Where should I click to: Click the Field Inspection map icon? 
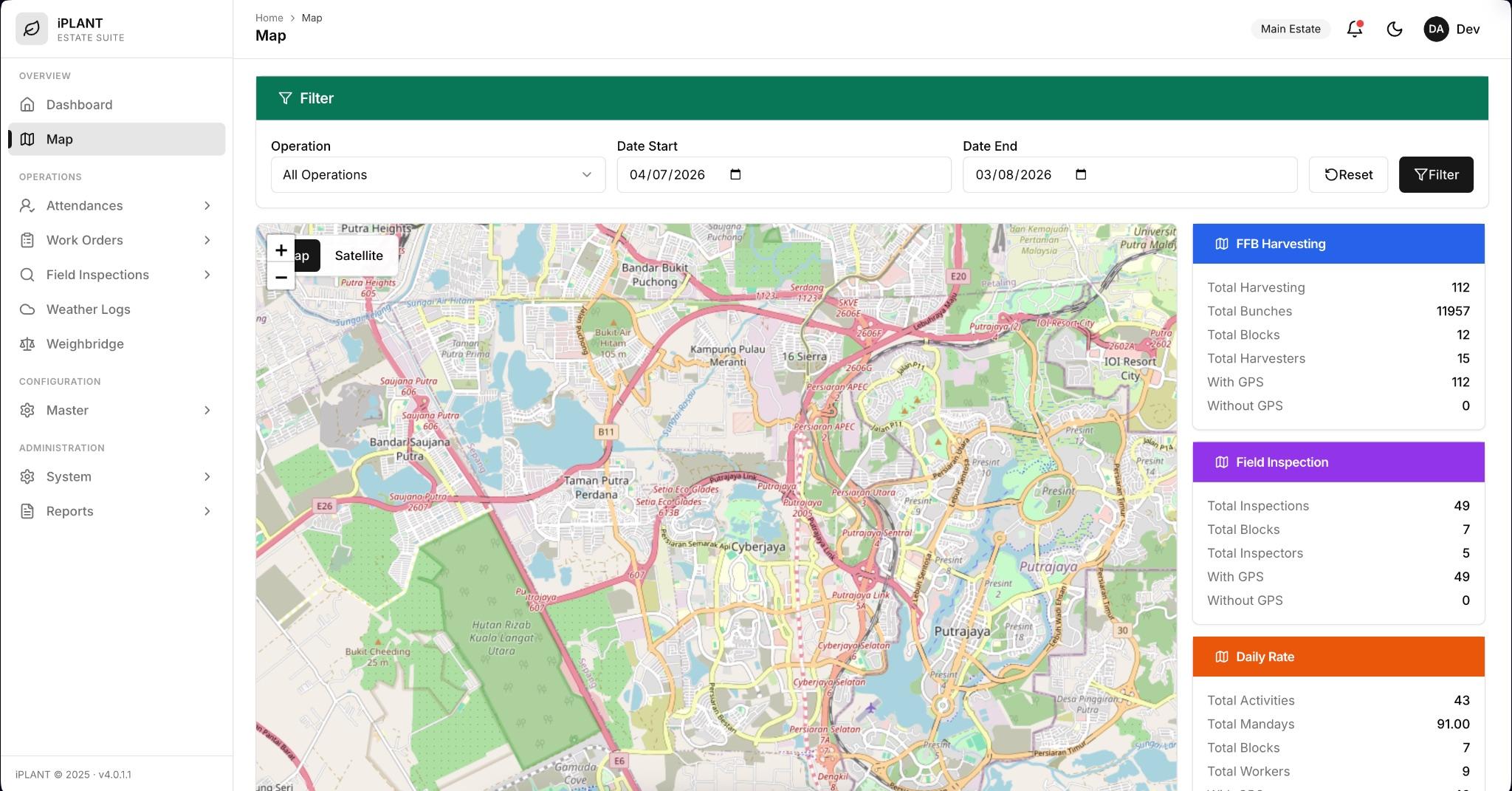click(1222, 462)
